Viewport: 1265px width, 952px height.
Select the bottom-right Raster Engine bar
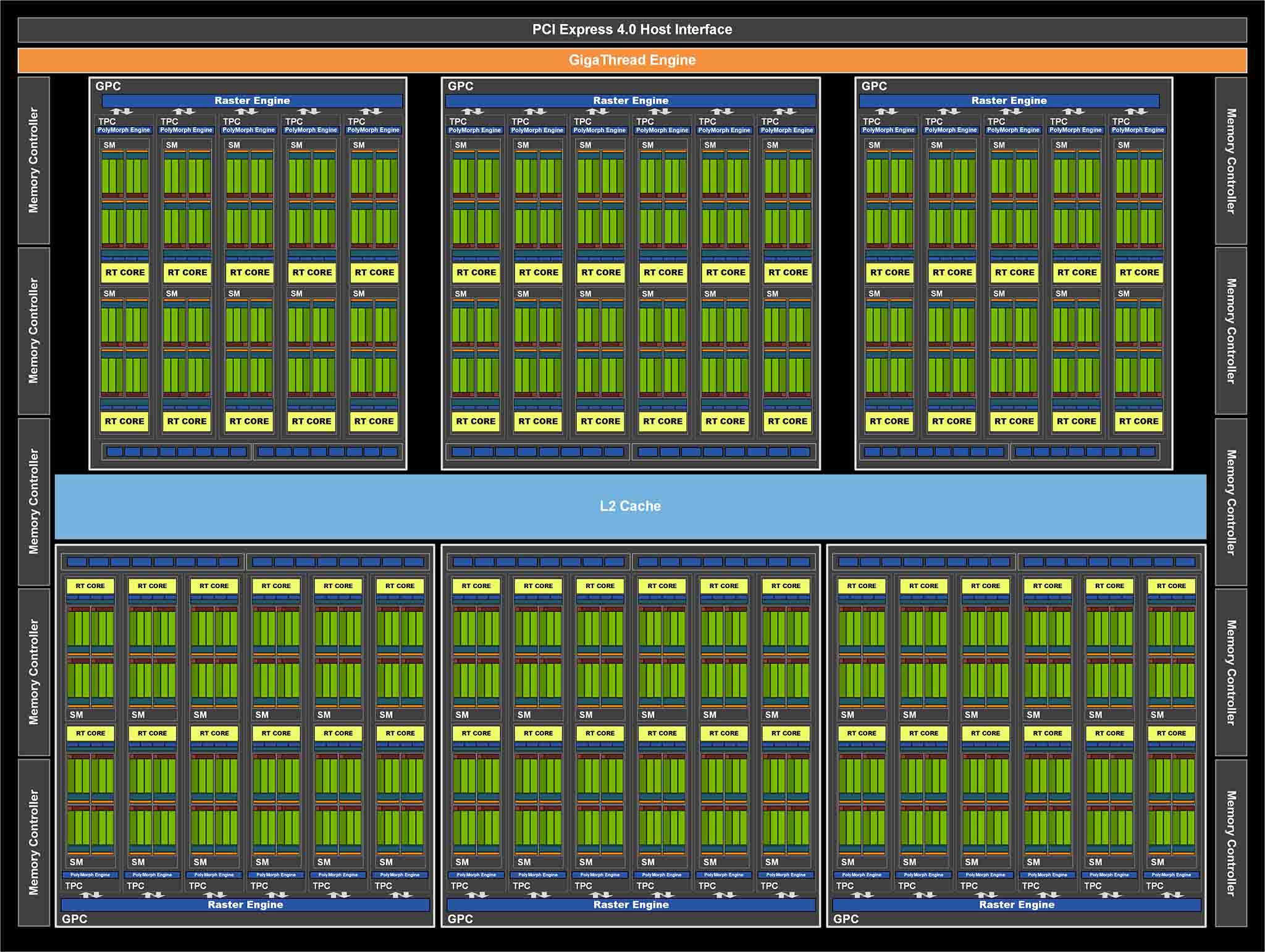[x=1015, y=904]
